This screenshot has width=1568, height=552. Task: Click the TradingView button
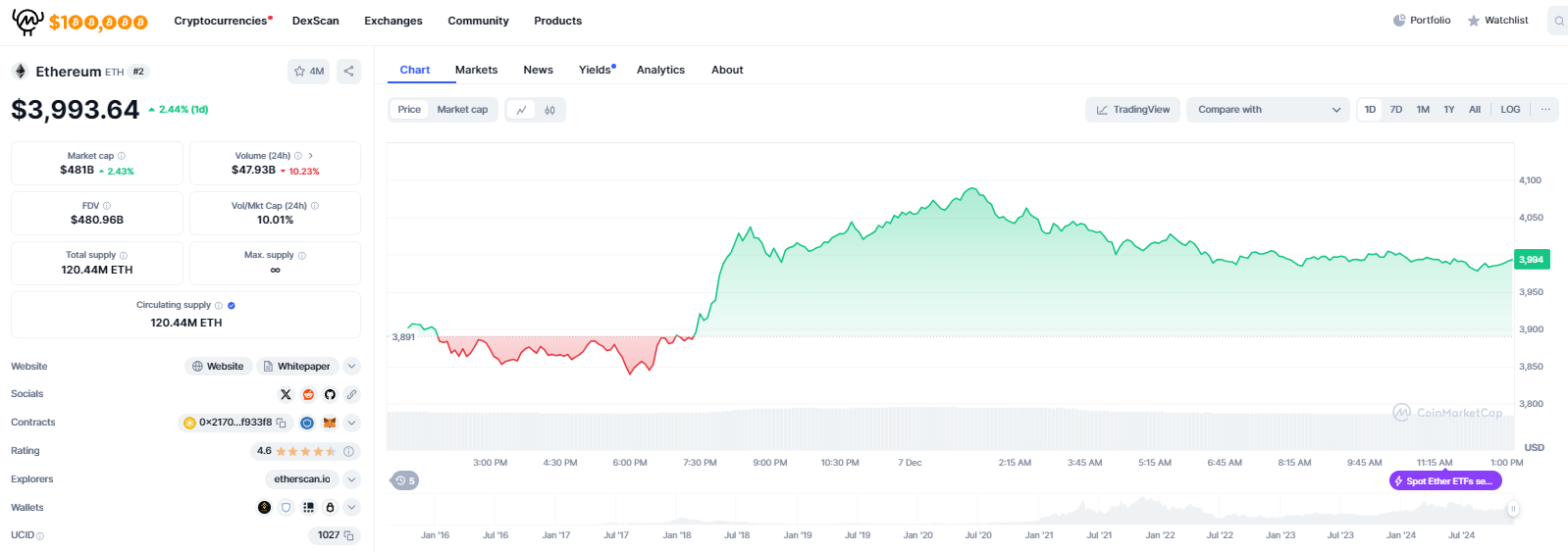(1132, 110)
